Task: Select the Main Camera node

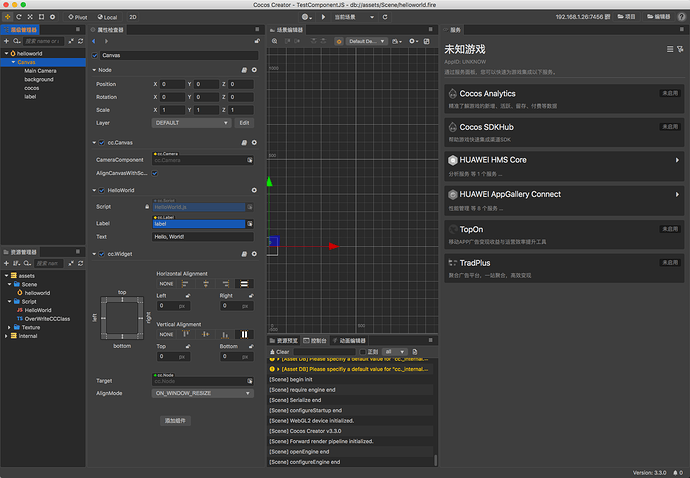Action: [41, 71]
